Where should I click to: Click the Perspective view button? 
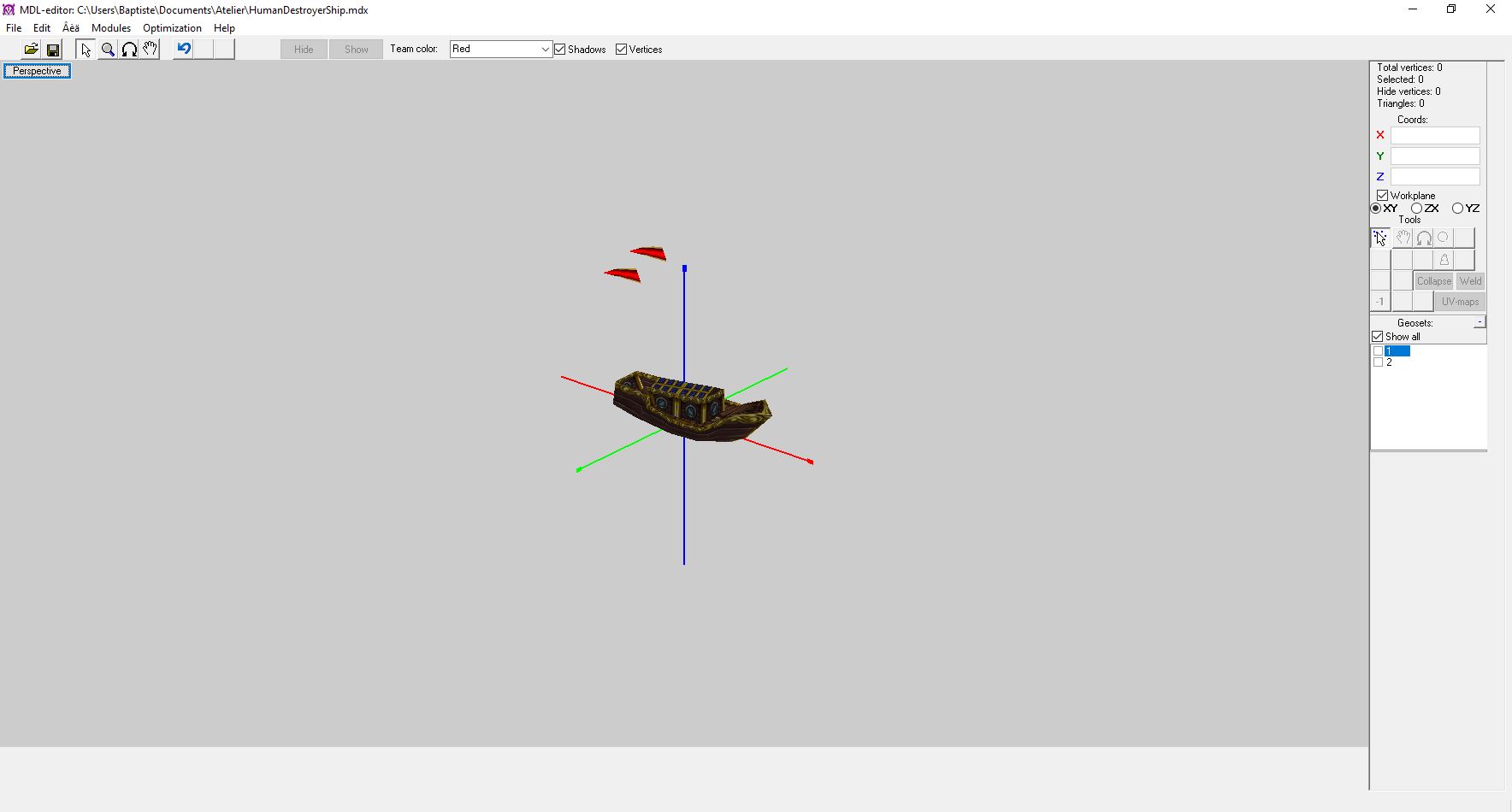tap(37, 71)
